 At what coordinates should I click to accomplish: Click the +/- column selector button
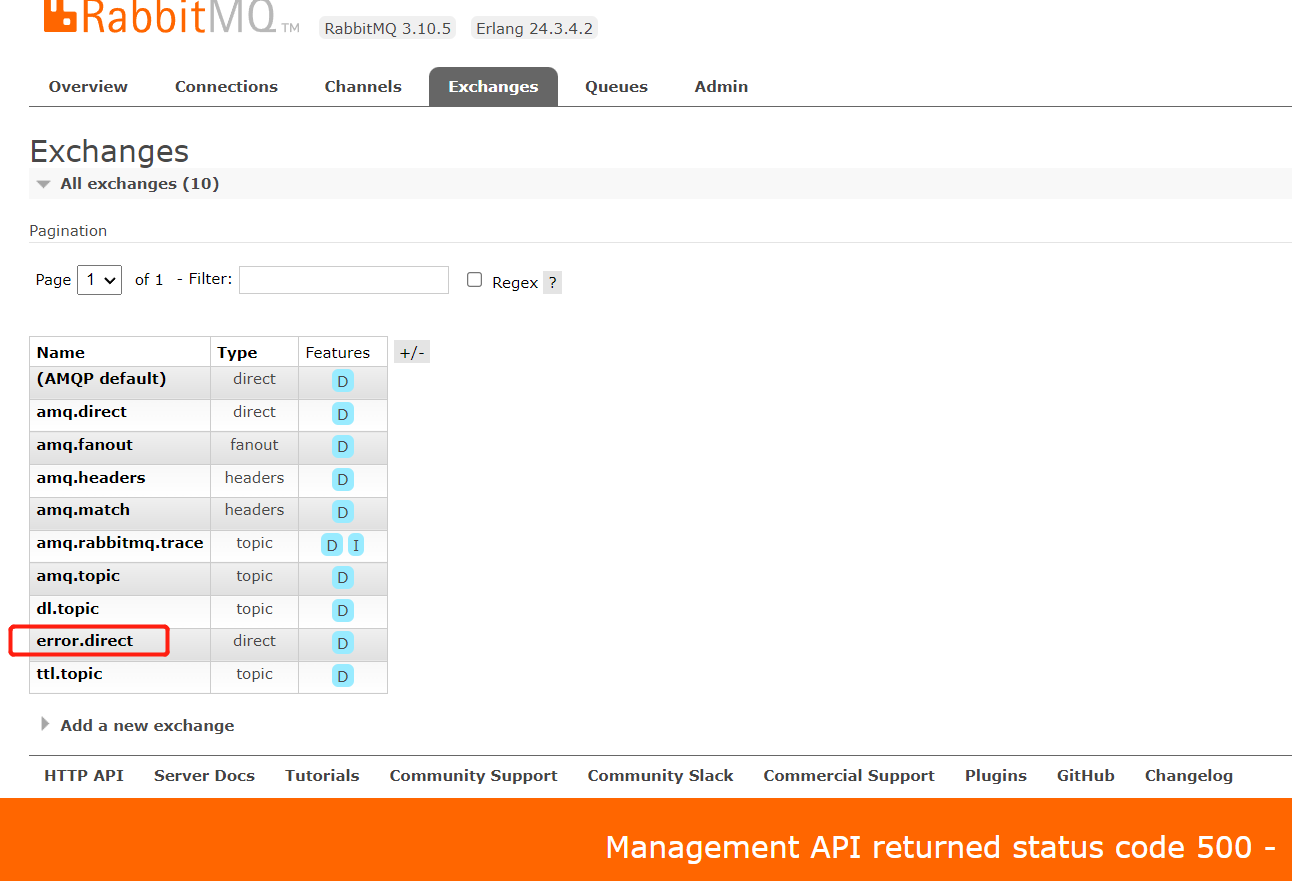pyautogui.click(x=412, y=353)
